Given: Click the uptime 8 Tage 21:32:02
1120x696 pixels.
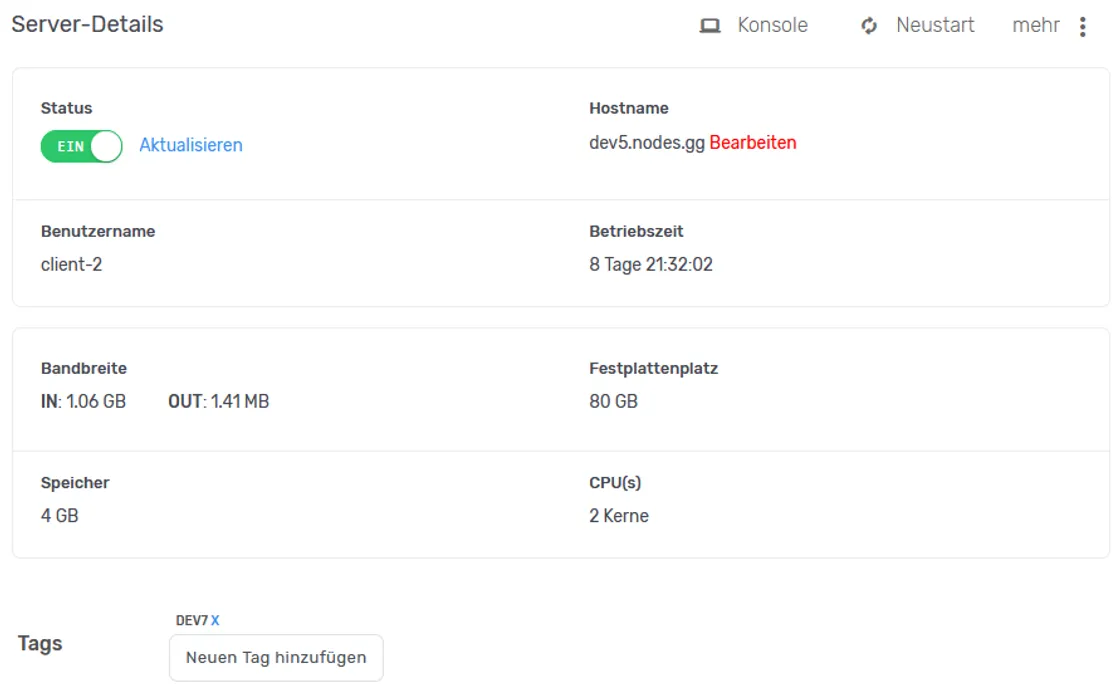Looking at the screenshot, I should coord(651,264).
